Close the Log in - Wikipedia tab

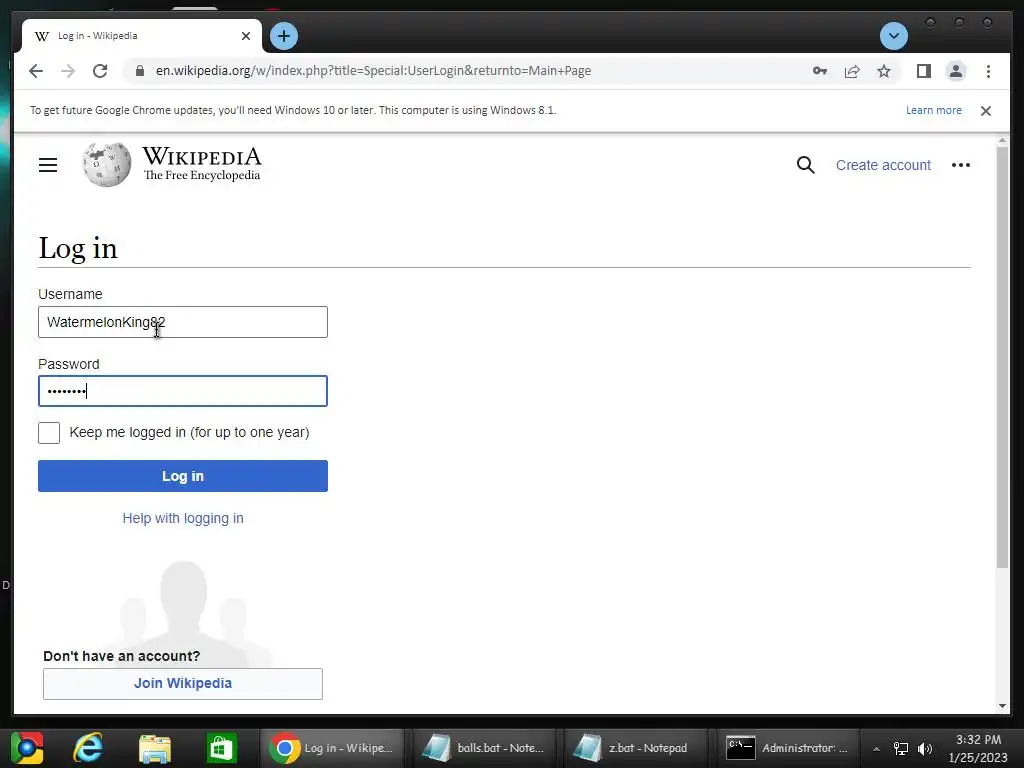point(246,36)
